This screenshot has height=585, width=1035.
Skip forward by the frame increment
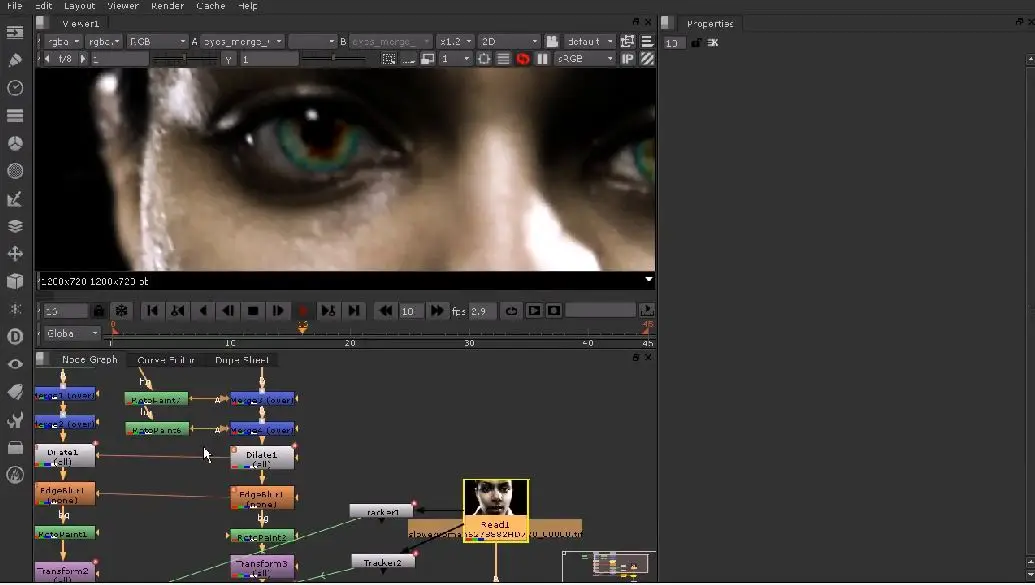[436, 310]
